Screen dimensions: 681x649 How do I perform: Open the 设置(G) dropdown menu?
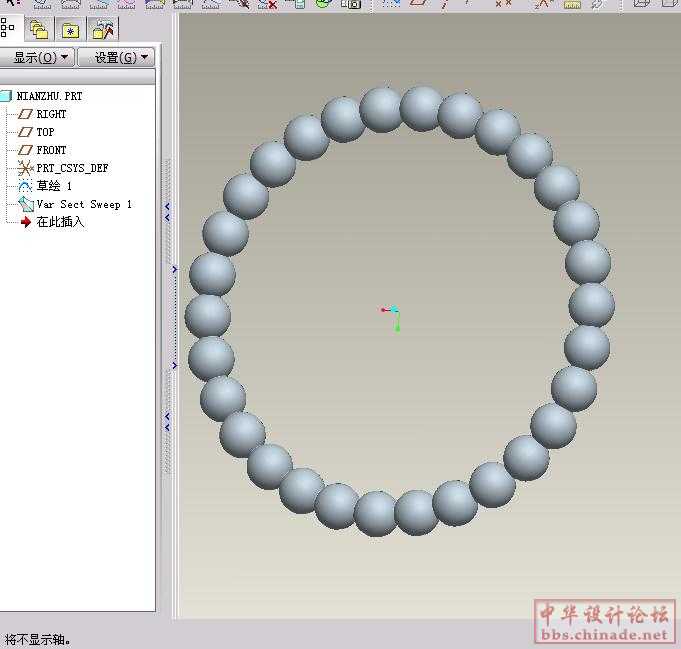[x=116, y=57]
